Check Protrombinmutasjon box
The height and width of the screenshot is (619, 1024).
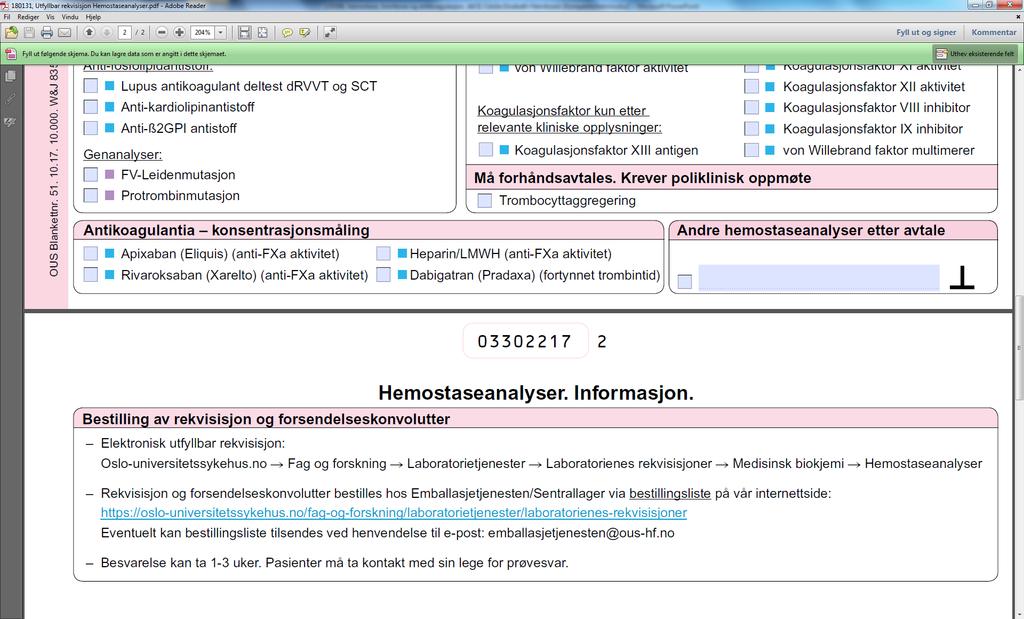click(91, 195)
